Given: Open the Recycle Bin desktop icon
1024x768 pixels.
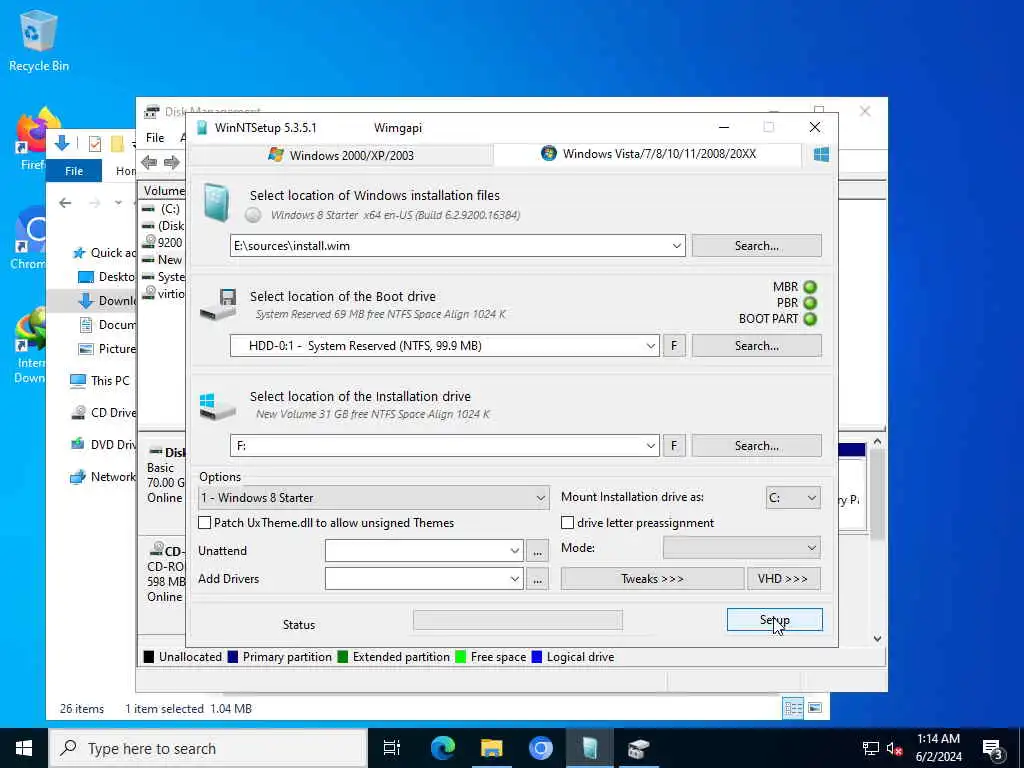Looking at the screenshot, I should point(39,40).
